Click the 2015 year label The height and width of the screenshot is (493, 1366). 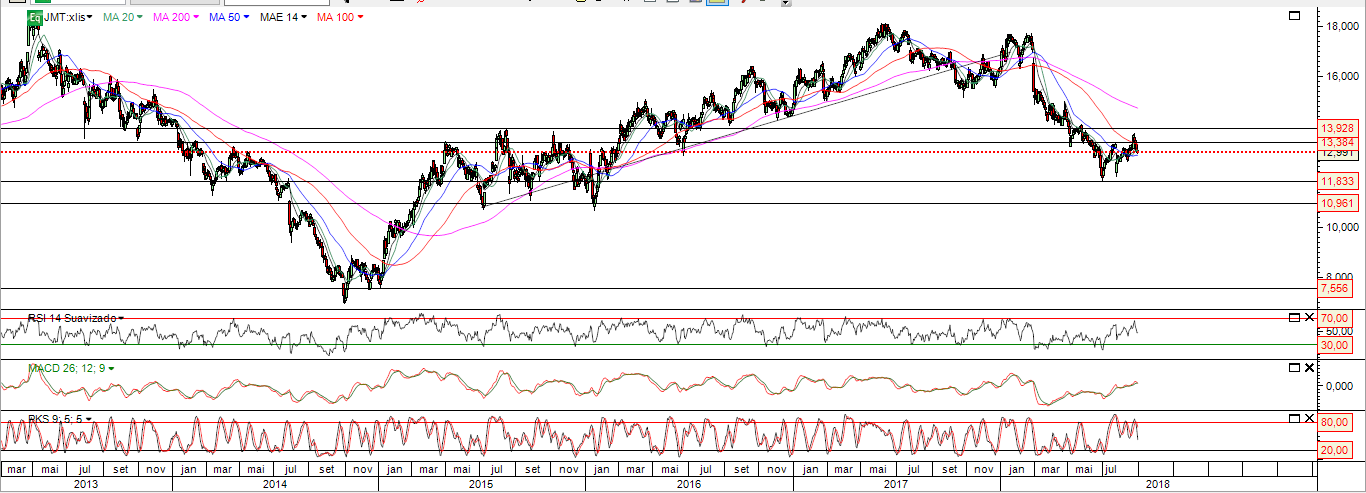tap(481, 484)
